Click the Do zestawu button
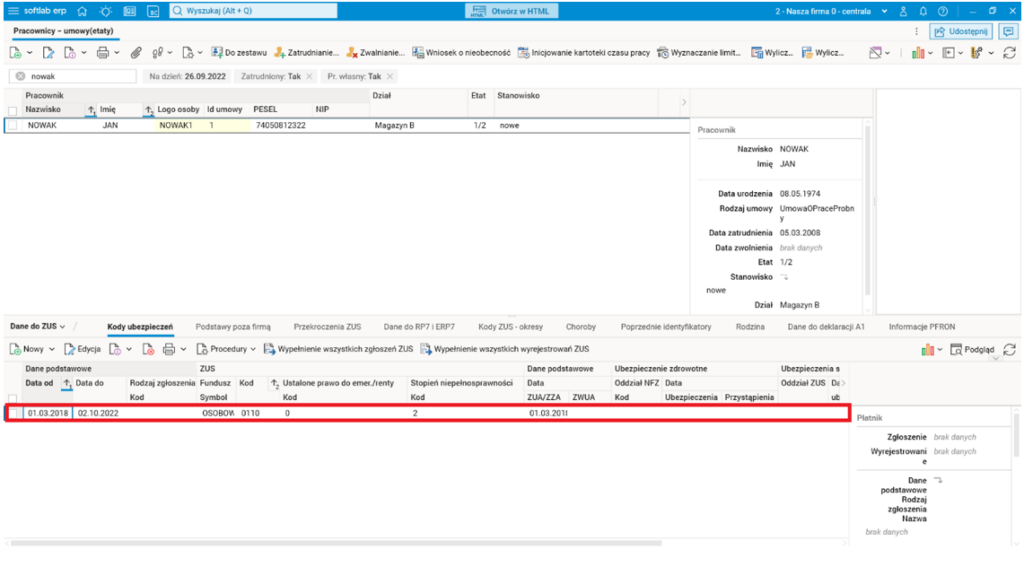The width and height of the screenshot is (1024, 567). 239,53
